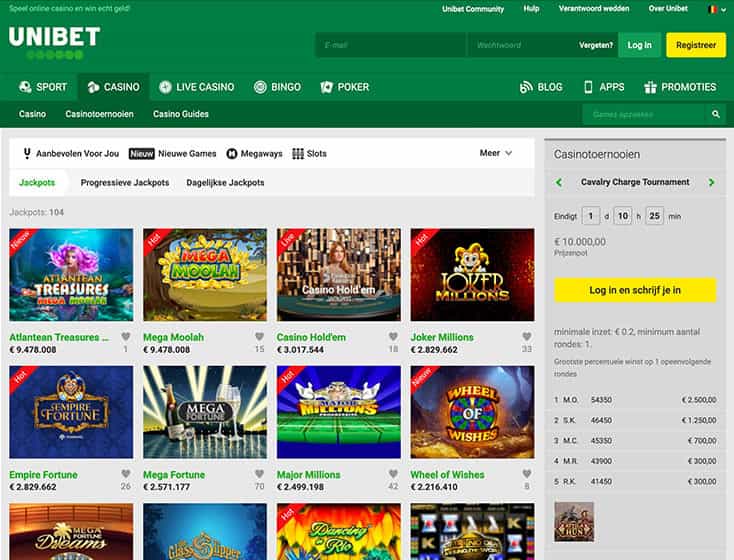734x560 pixels.
Task: Favorite Empire Fortune with heart icon
Action: tap(125, 474)
